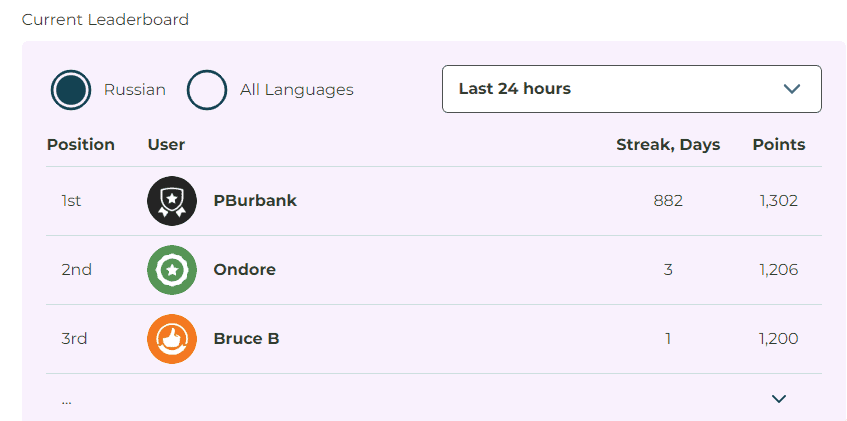The image size is (847, 421).
Task: Click the User column header
Action: point(166,145)
